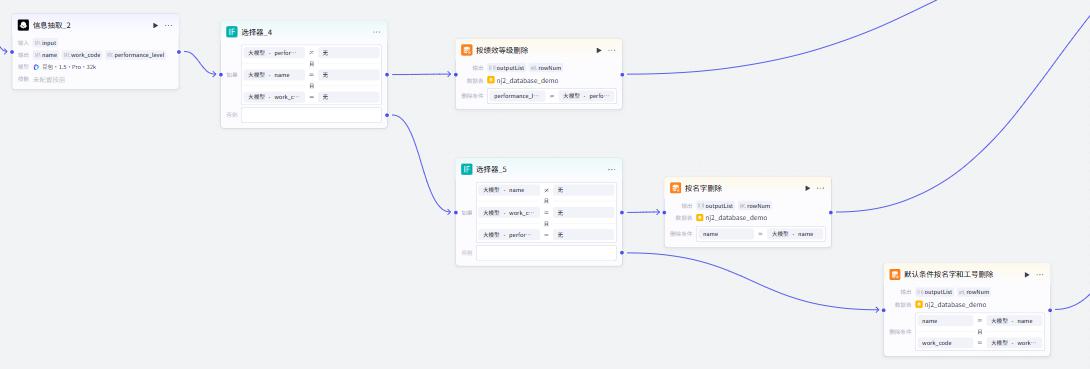Run the 按绩效等级删除 node
1090x369 pixels.
(x=599, y=50)
